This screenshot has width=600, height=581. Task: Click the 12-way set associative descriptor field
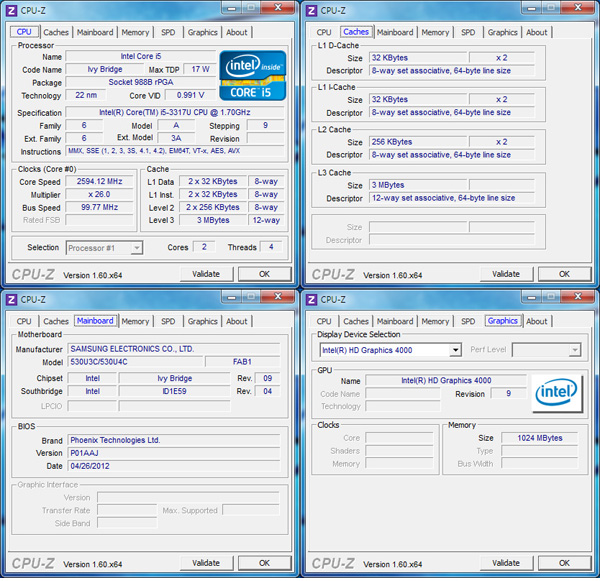452,198
